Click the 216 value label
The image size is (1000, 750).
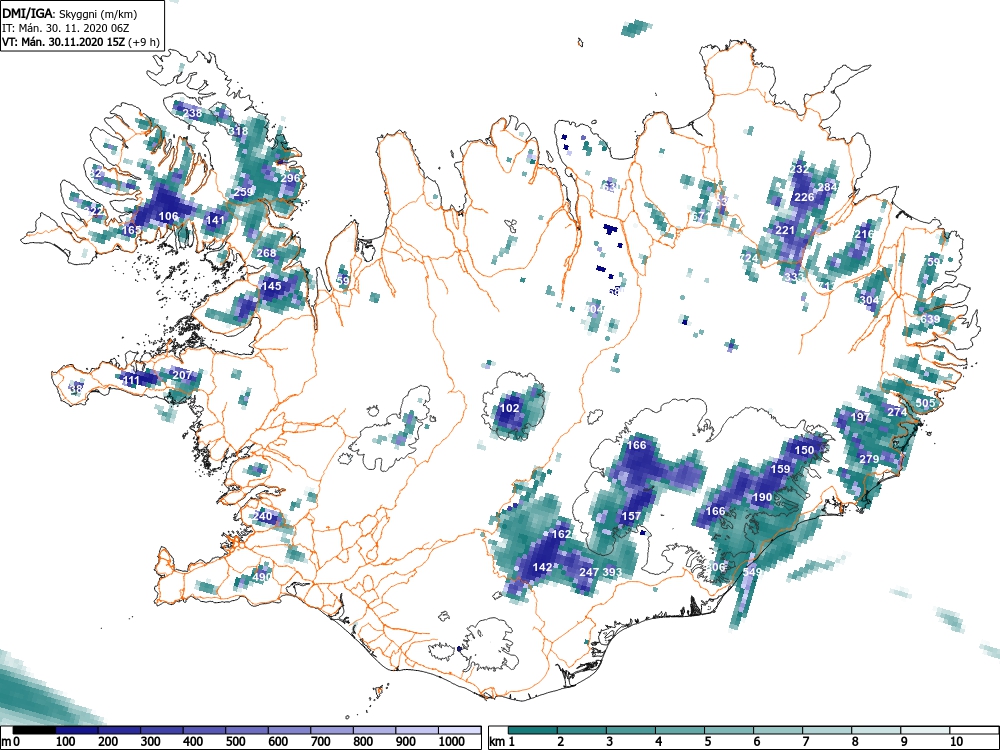(864, 234)
